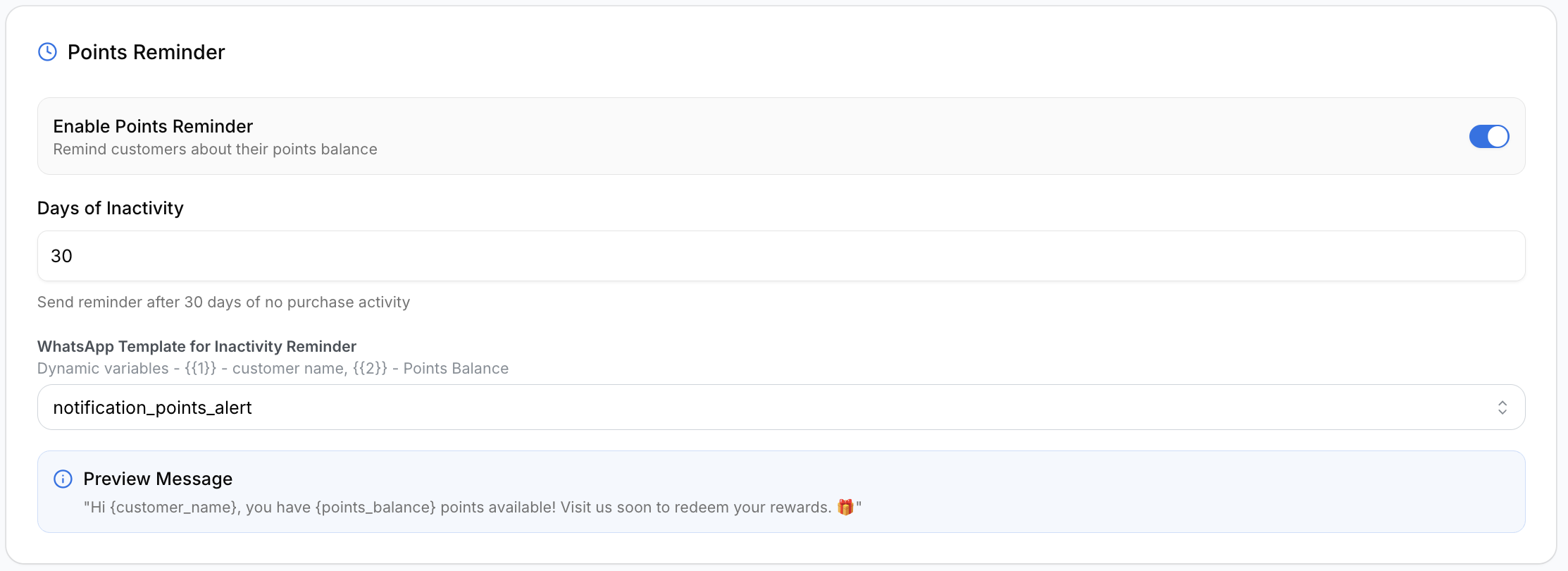This screenshot has height=571, width=1568.
Task: Click the clock icon beside Points Reminder
Action: point(47,52)
